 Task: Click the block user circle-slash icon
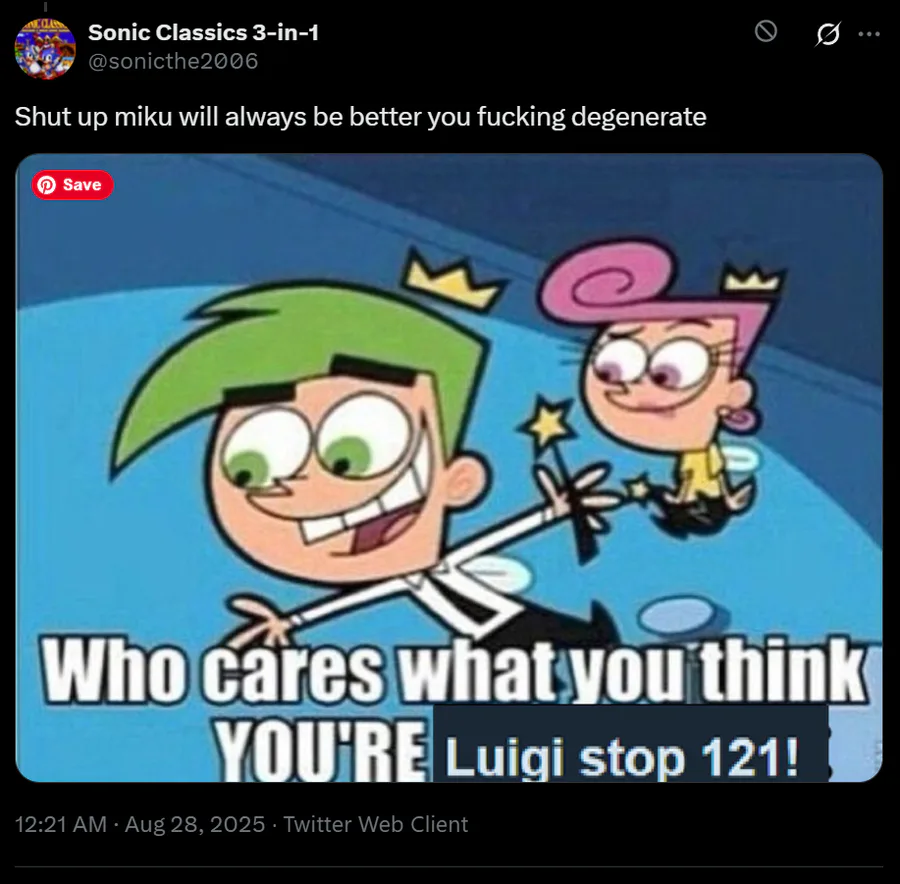coord(766,32)
